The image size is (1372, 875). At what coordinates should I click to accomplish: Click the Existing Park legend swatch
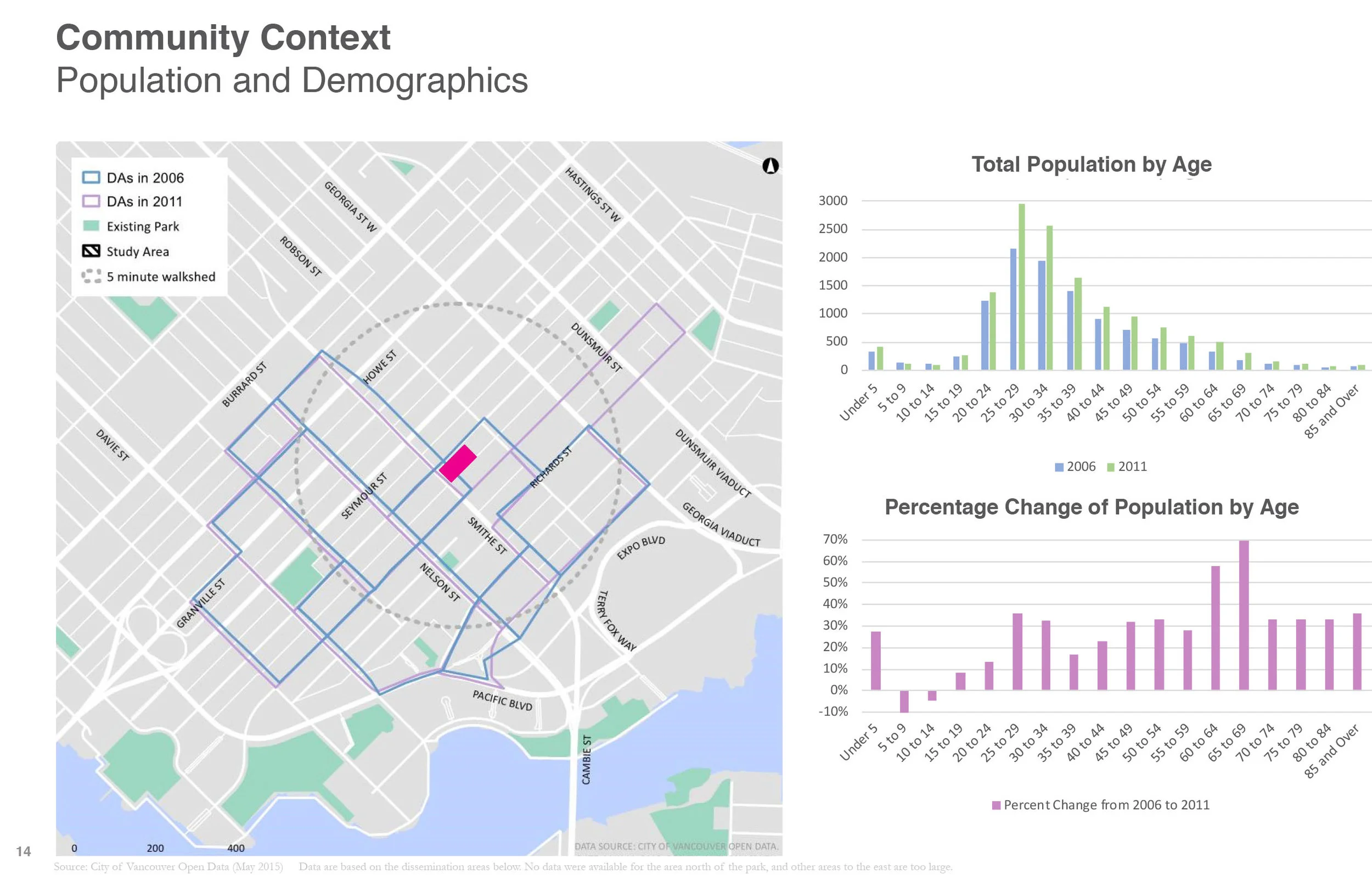tap(91, 226)
